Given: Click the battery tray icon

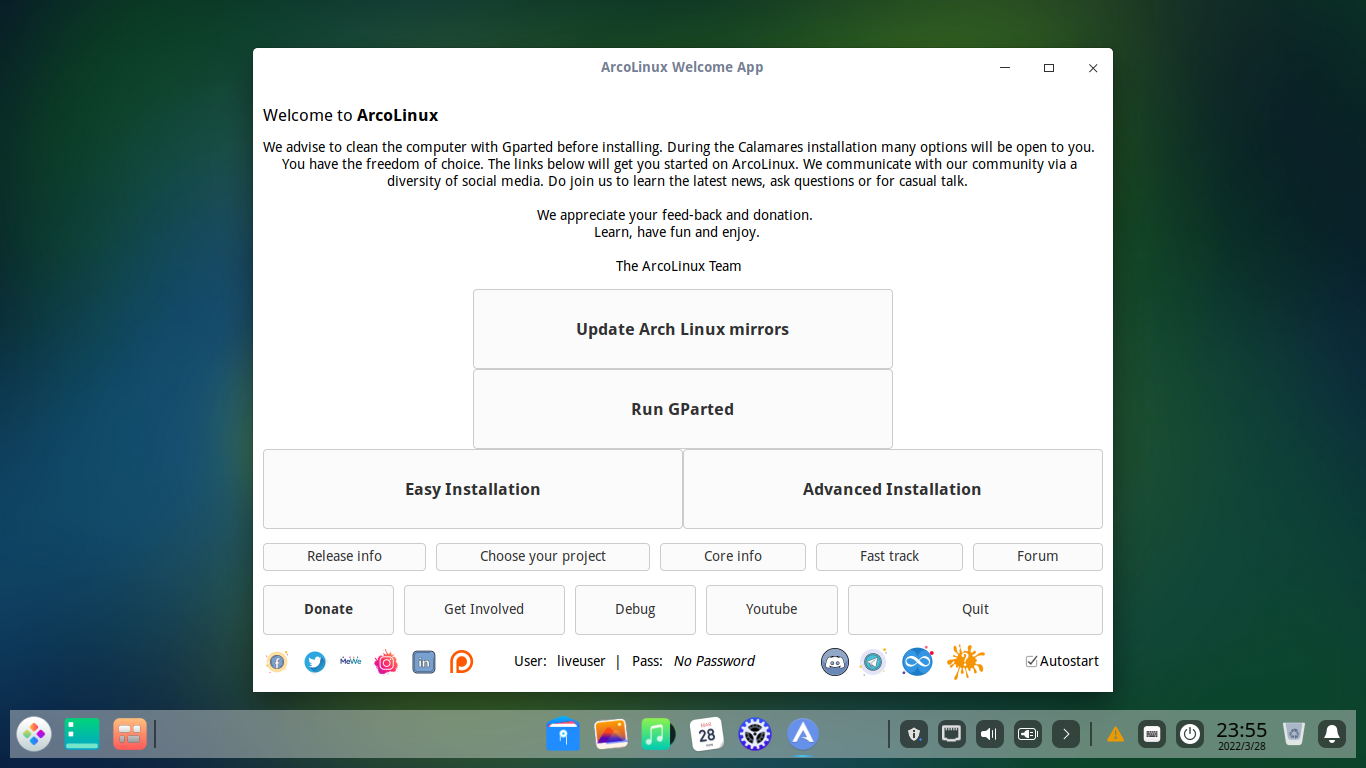Looking at the screenshot, I should tap(1028, 734).
